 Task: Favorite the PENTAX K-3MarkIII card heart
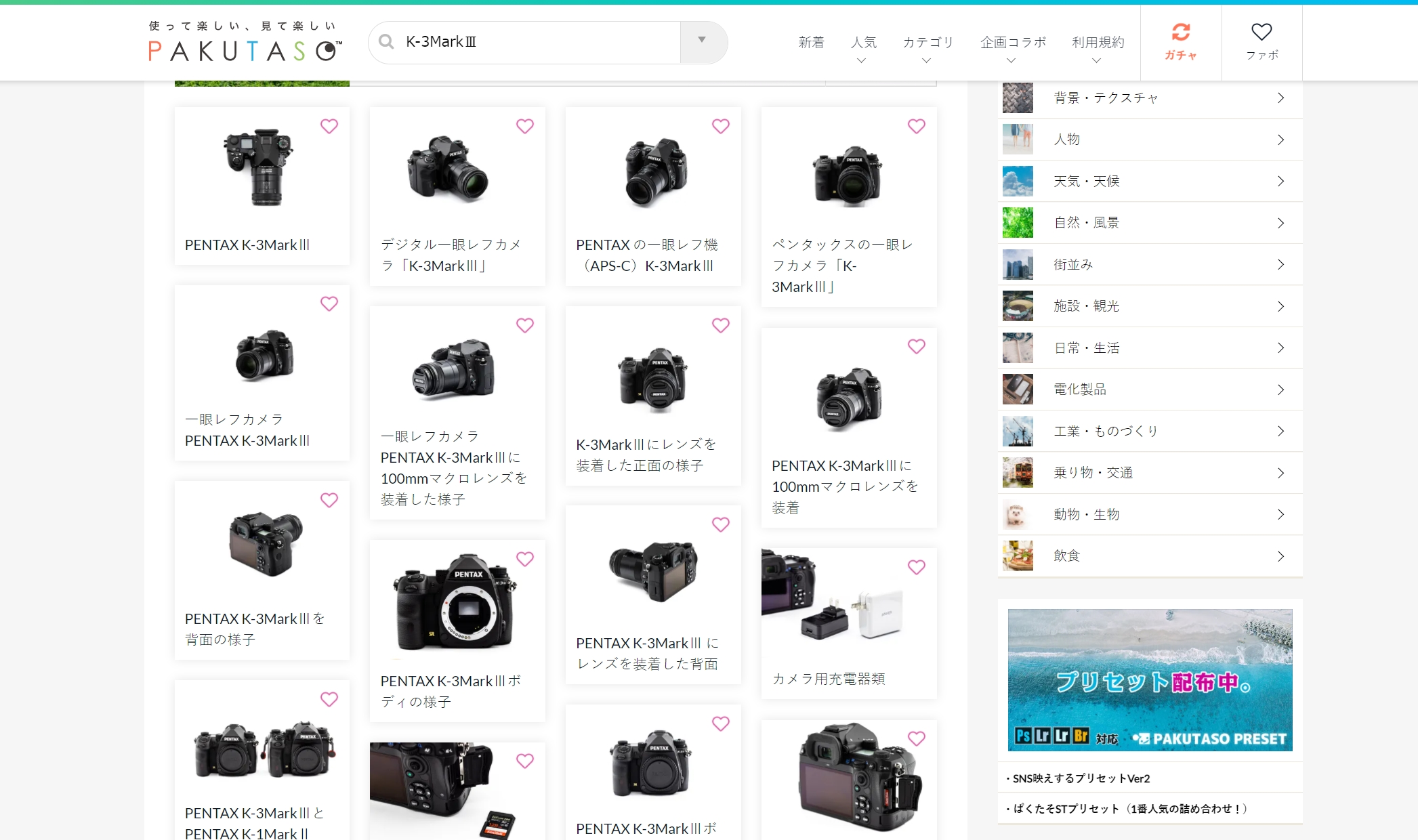point(329,126)
